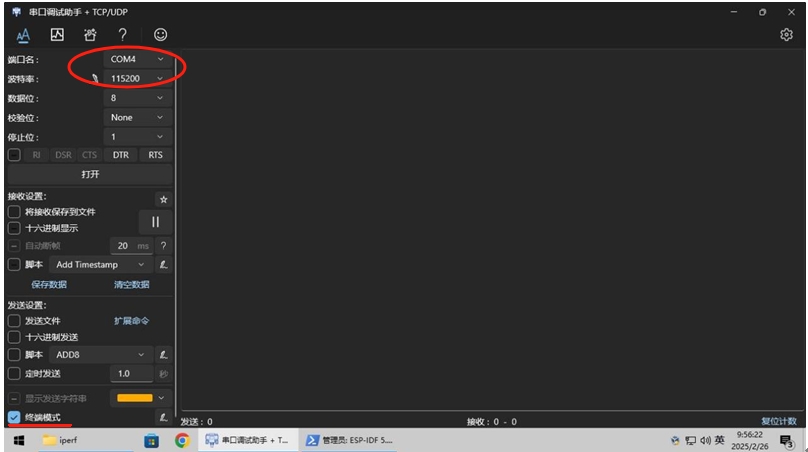
Task: Open the data bits 8 dropdown
Action: pos(137,98)
